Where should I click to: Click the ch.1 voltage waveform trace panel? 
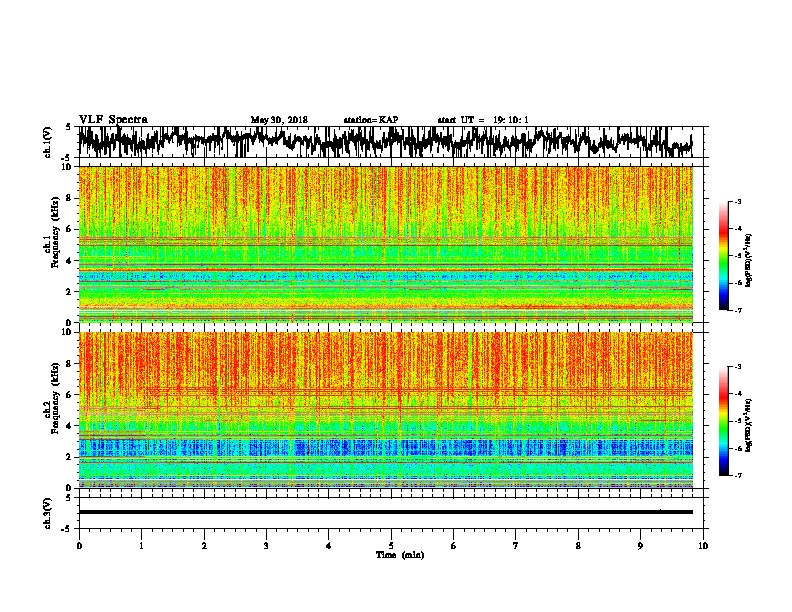coord(390,142)
